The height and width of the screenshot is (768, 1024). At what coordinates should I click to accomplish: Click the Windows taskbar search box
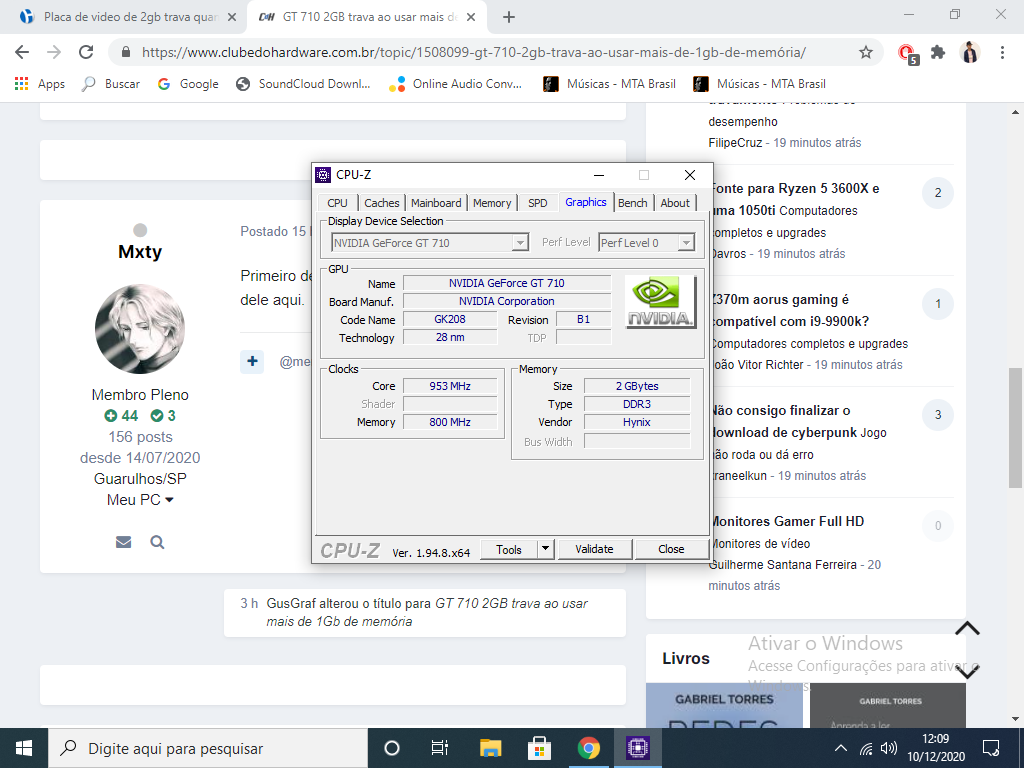(208, 748)
